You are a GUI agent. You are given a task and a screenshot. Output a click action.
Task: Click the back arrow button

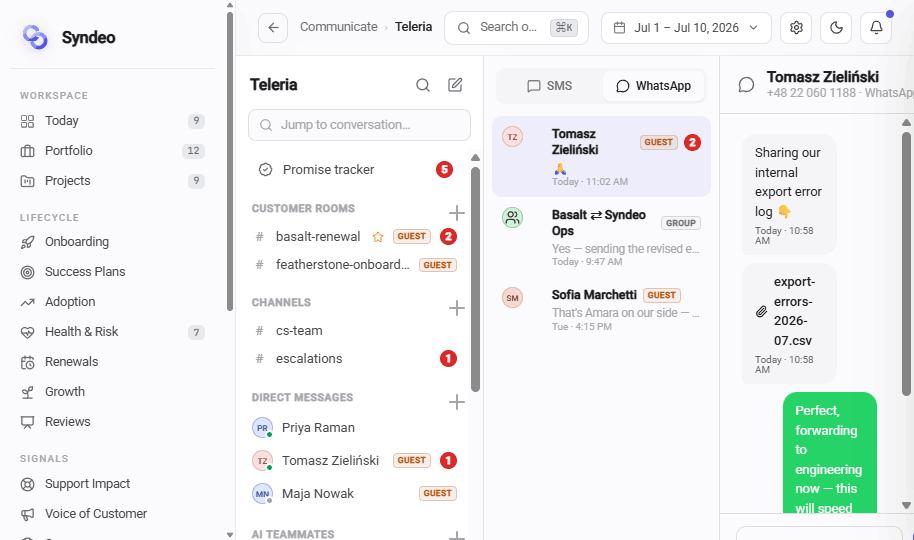[273, 27]
